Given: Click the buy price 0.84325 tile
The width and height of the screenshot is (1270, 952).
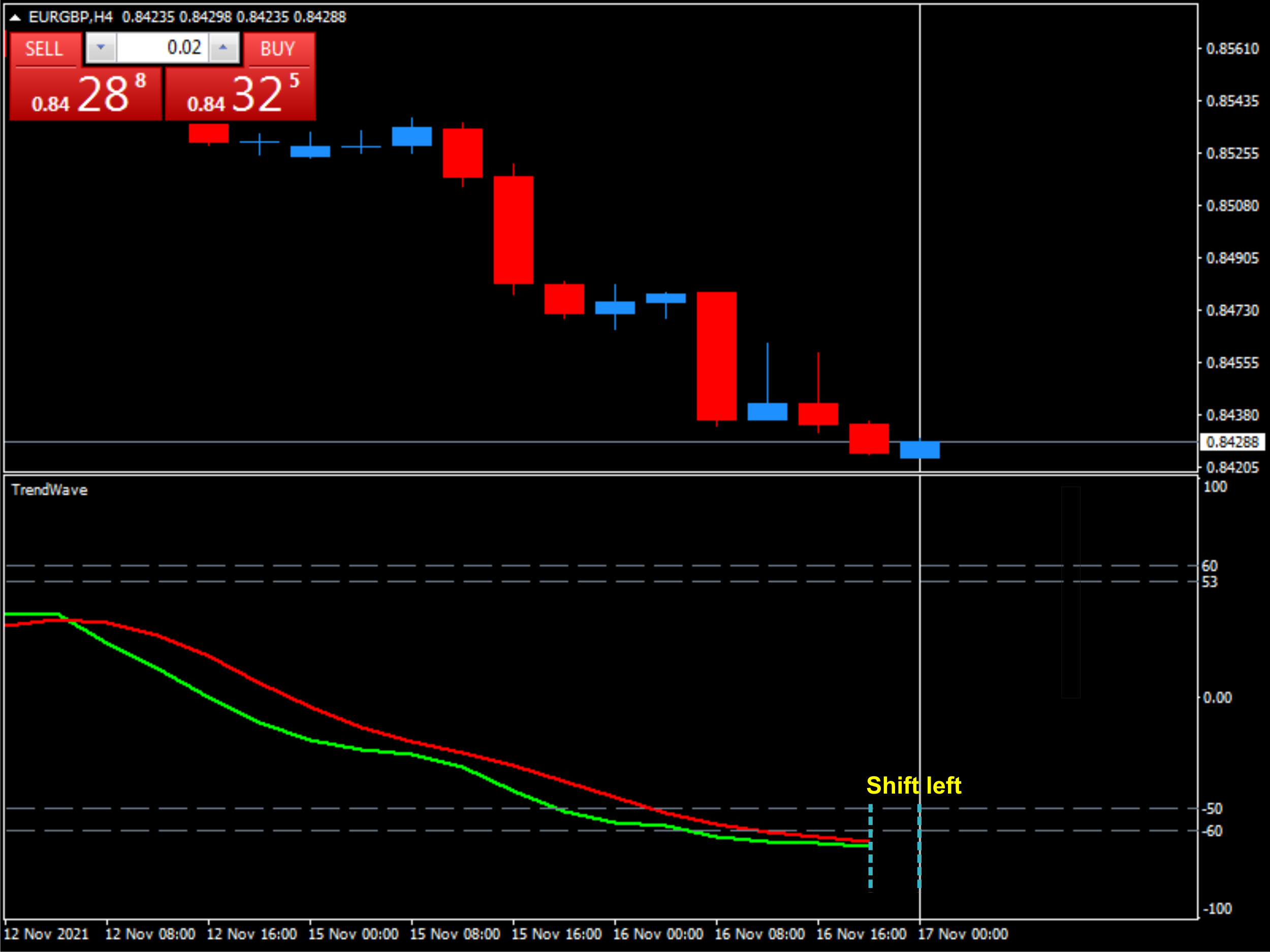Looking at the screenshot, I should (x=240, y=94).
